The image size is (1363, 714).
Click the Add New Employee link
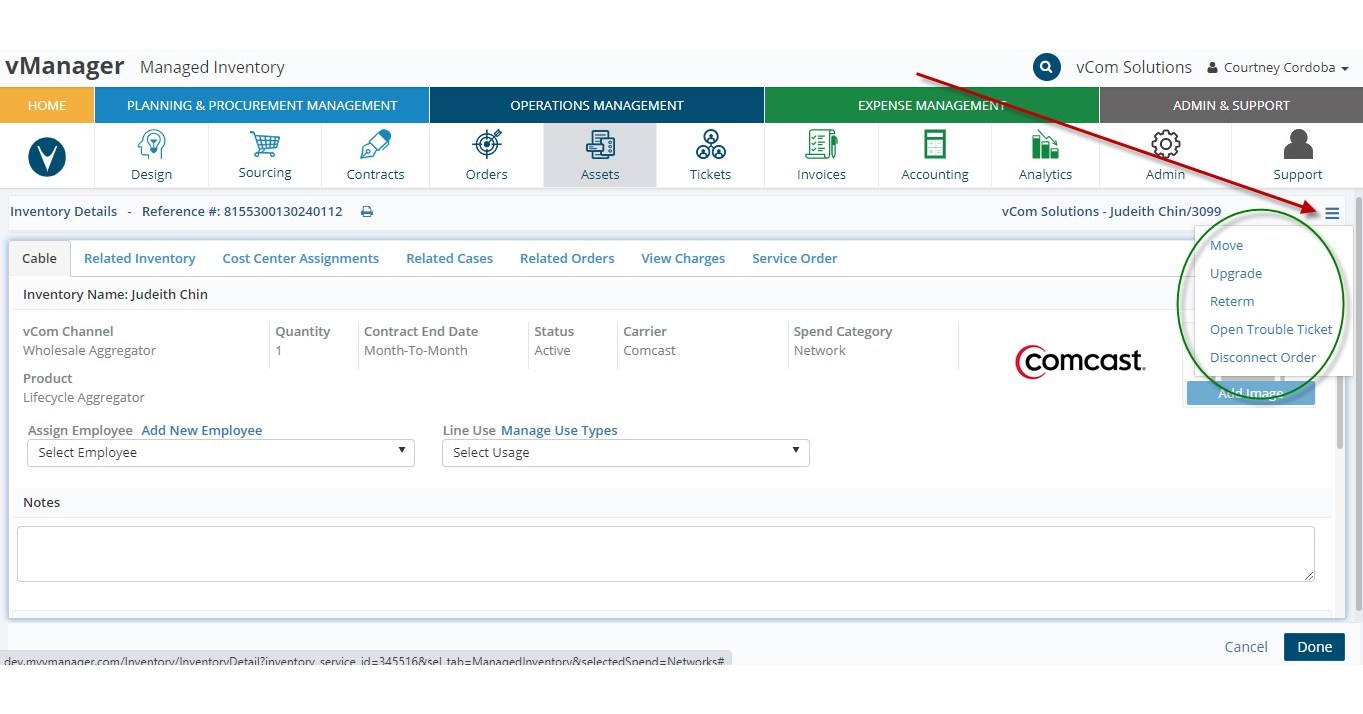201,429
